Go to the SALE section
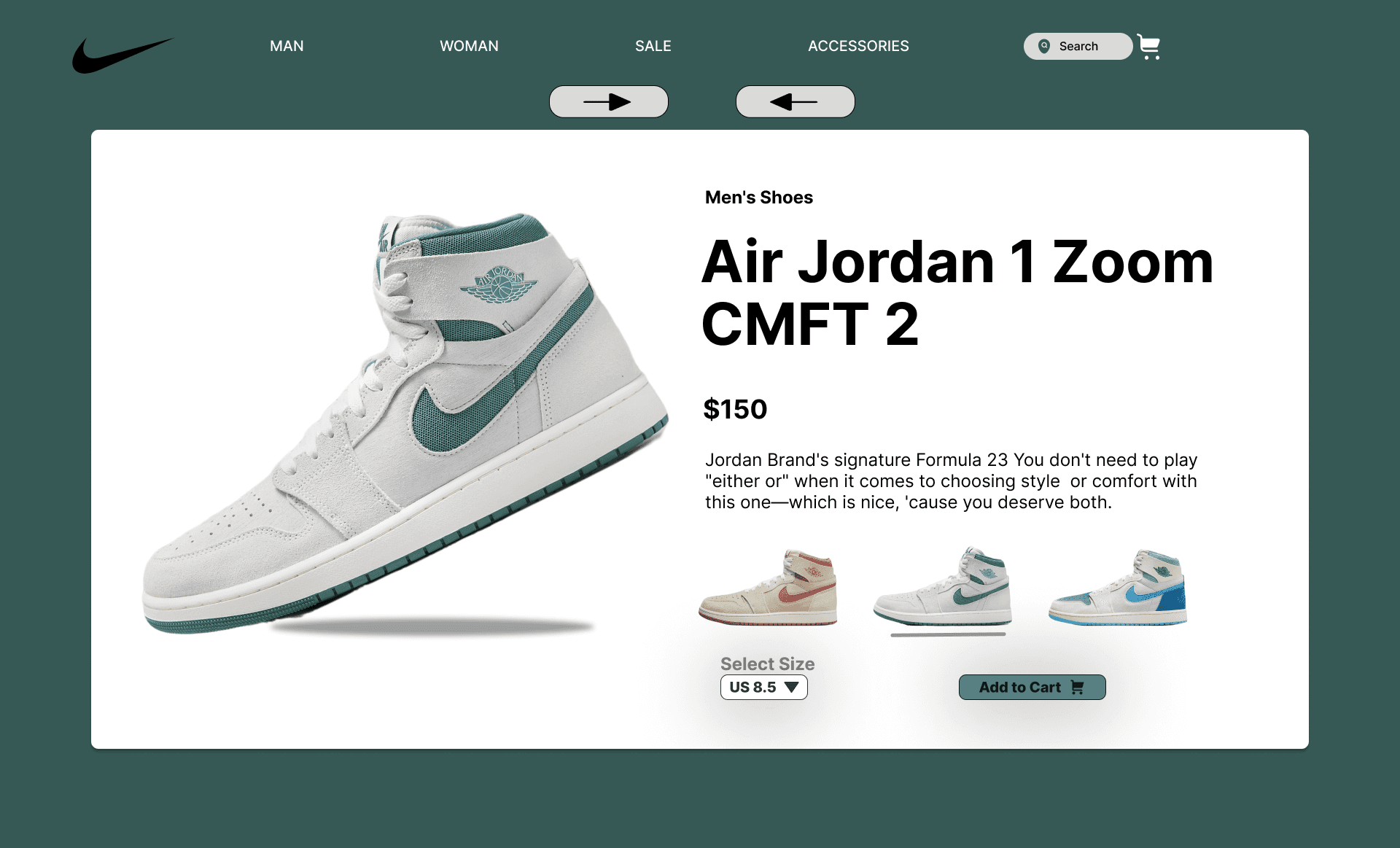Viewport: 1400px width, 848px height. 653,46
